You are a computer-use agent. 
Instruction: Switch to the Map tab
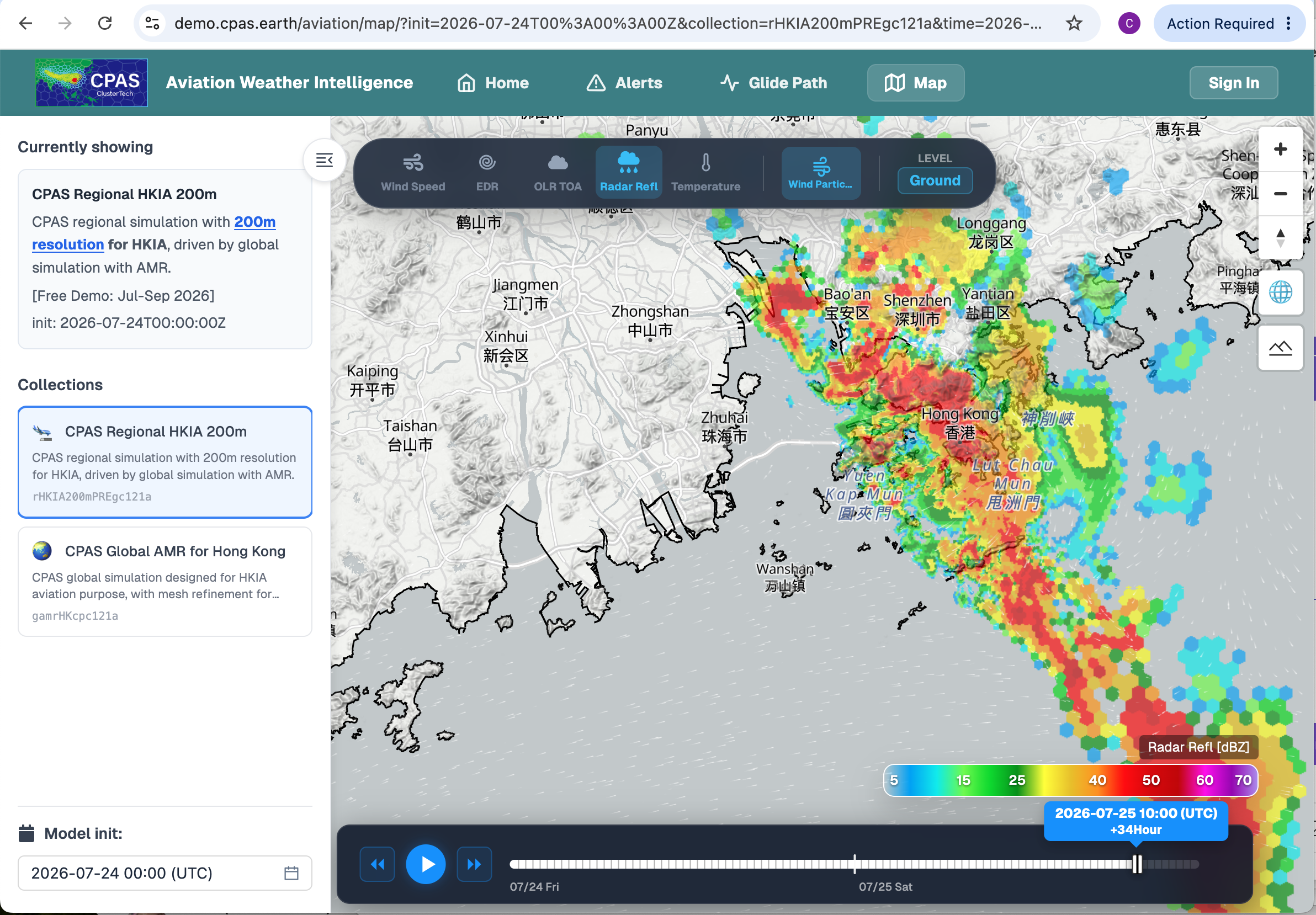pos(915,83)
